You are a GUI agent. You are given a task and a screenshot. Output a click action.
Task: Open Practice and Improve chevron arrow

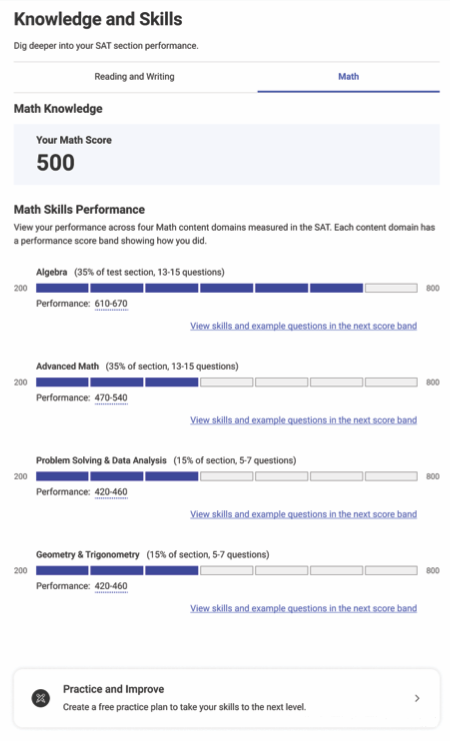417,698
